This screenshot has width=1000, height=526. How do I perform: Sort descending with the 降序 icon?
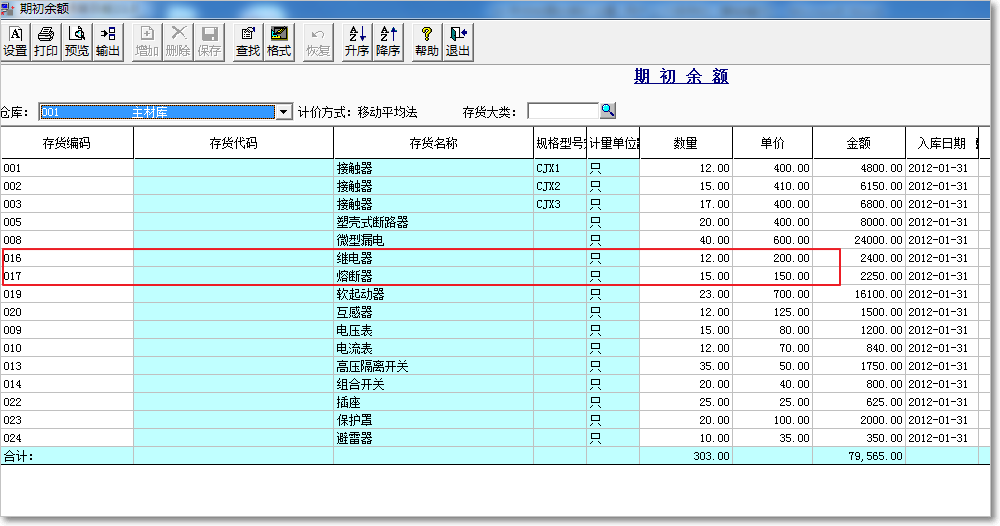[x=388, y=41]
